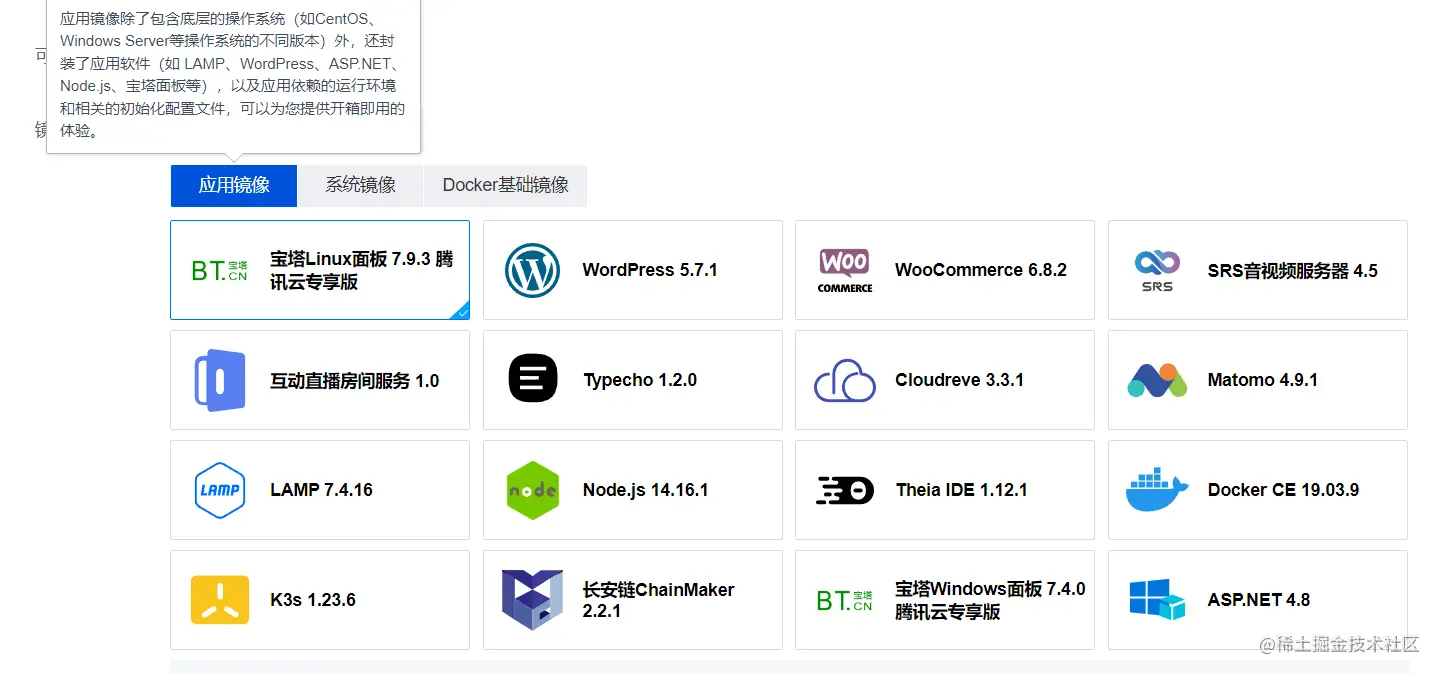
Task: Click the Cloudreve cloud icon
Action: (845, 380)
